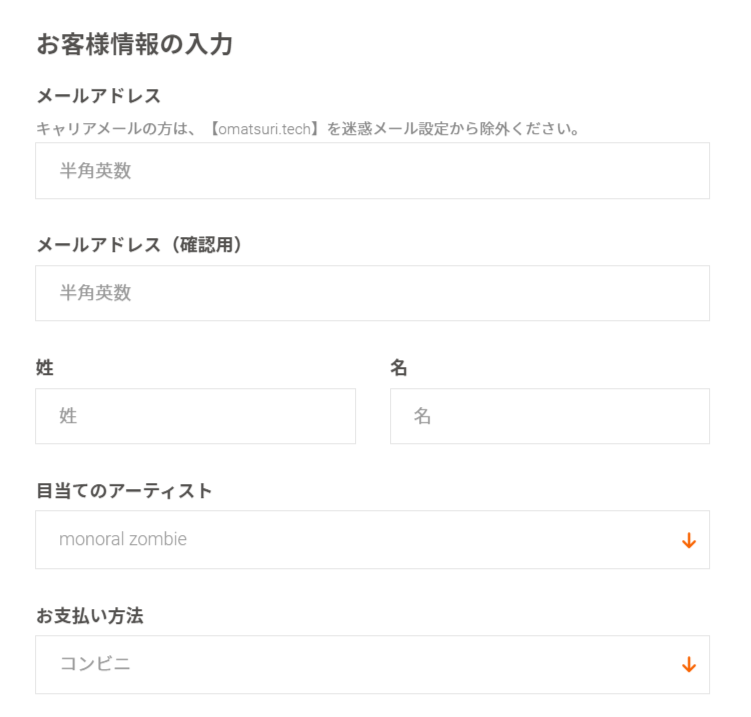Click the お支払い方法 label
Viewport: 751px width, 717px height.
[90, 616]
